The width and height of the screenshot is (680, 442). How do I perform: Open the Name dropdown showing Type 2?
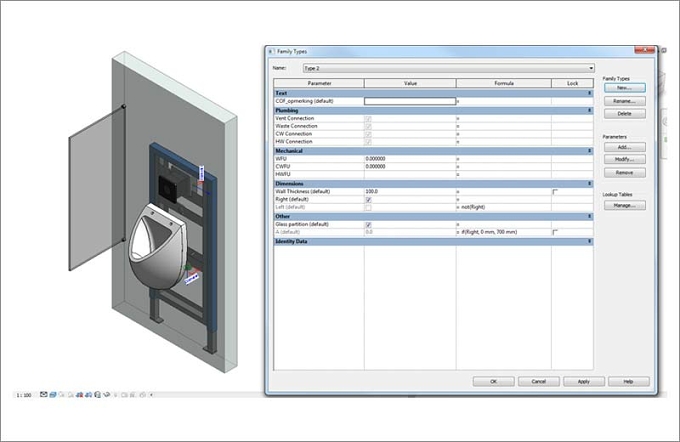[448, 68]
